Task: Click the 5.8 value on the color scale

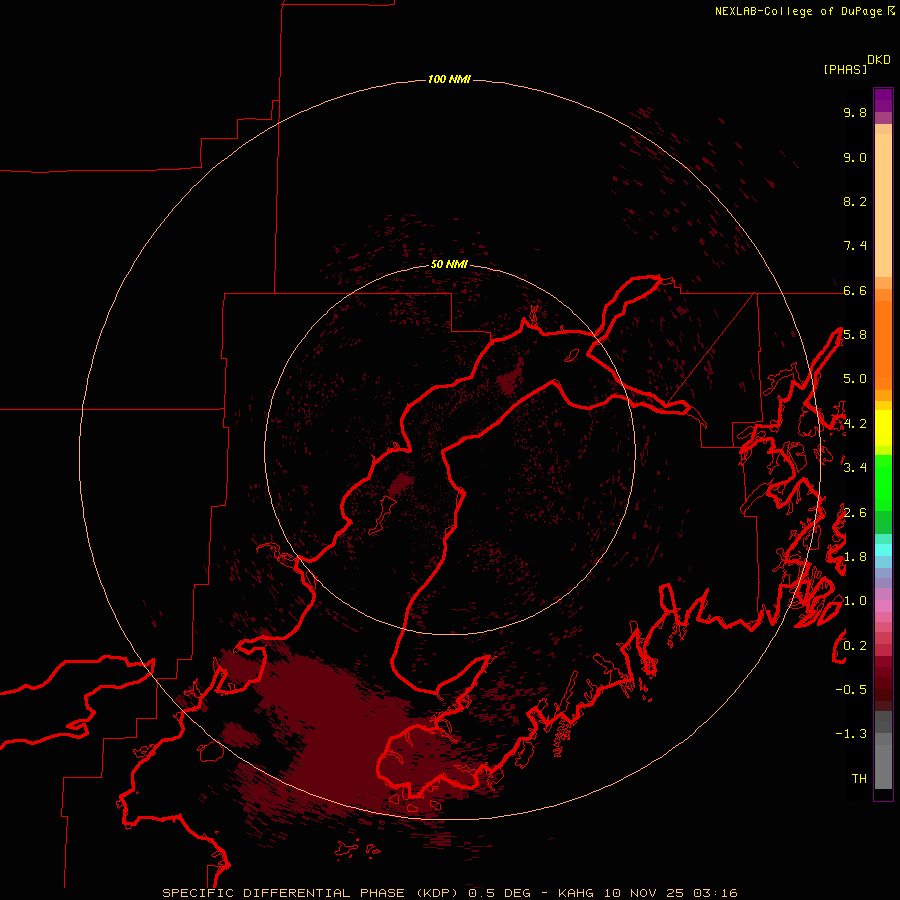Action: [855, 334]
